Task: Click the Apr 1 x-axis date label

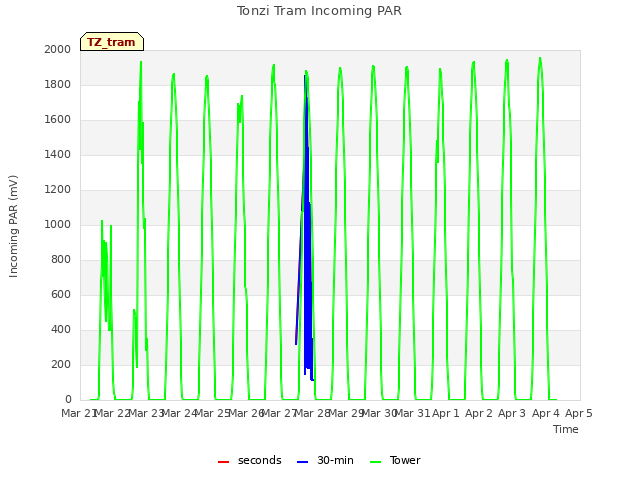Action: click(x=446, y=413)
